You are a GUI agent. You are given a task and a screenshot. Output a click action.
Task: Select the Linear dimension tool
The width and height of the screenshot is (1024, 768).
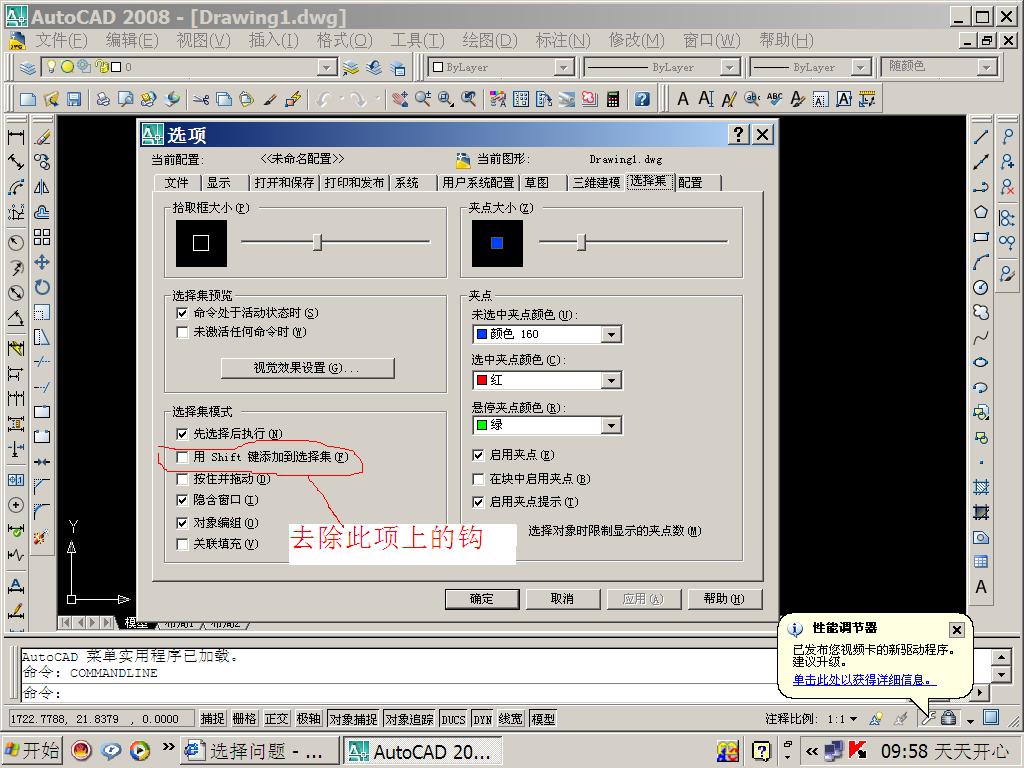tap(16, 137)
